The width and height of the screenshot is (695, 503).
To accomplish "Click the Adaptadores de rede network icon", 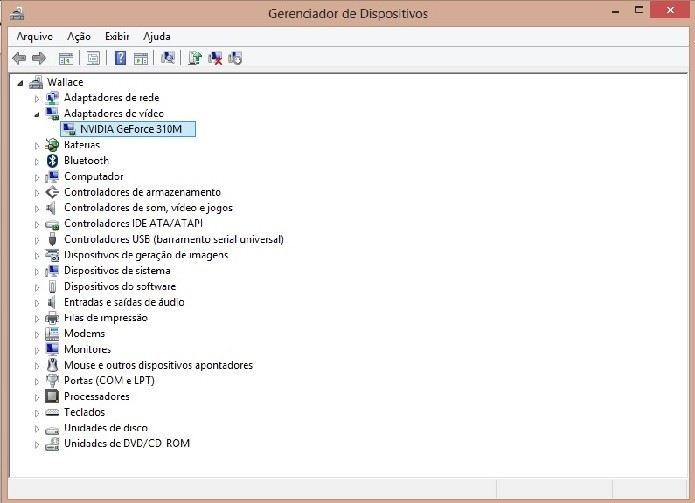I will tap(52, 97).
